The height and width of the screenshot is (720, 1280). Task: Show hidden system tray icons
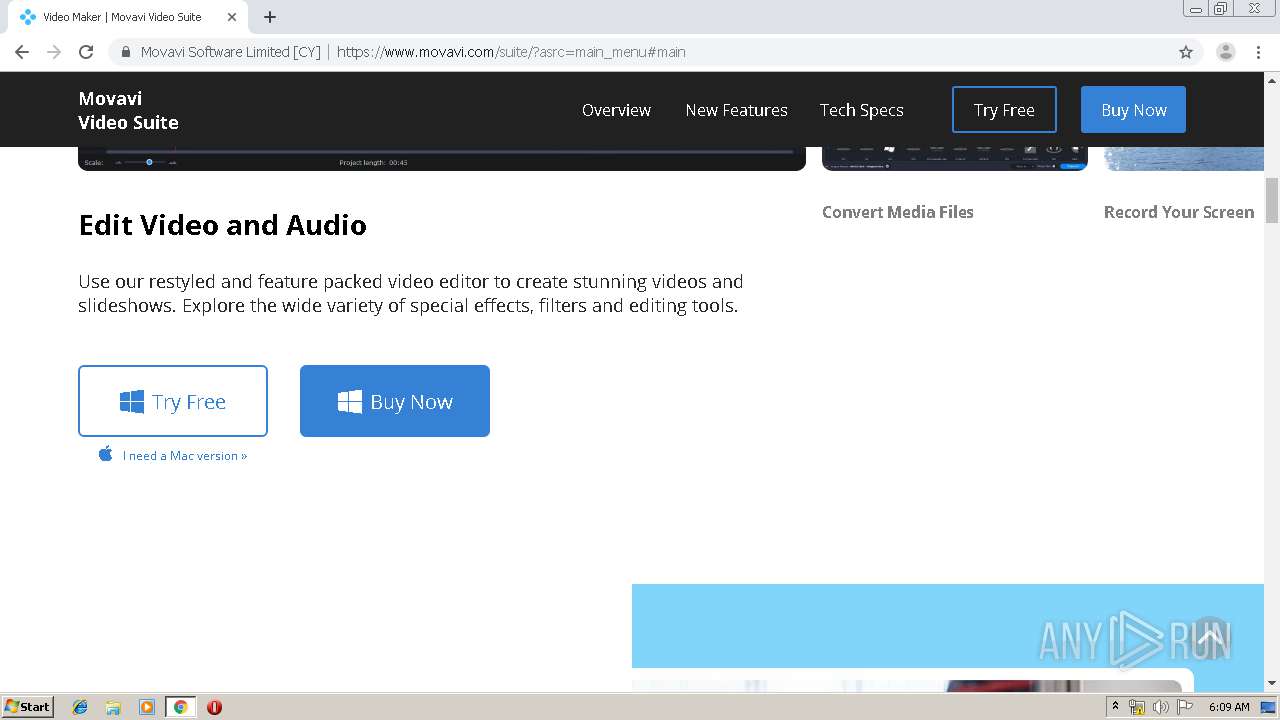pyautogui.click(x=1116, y=707)
